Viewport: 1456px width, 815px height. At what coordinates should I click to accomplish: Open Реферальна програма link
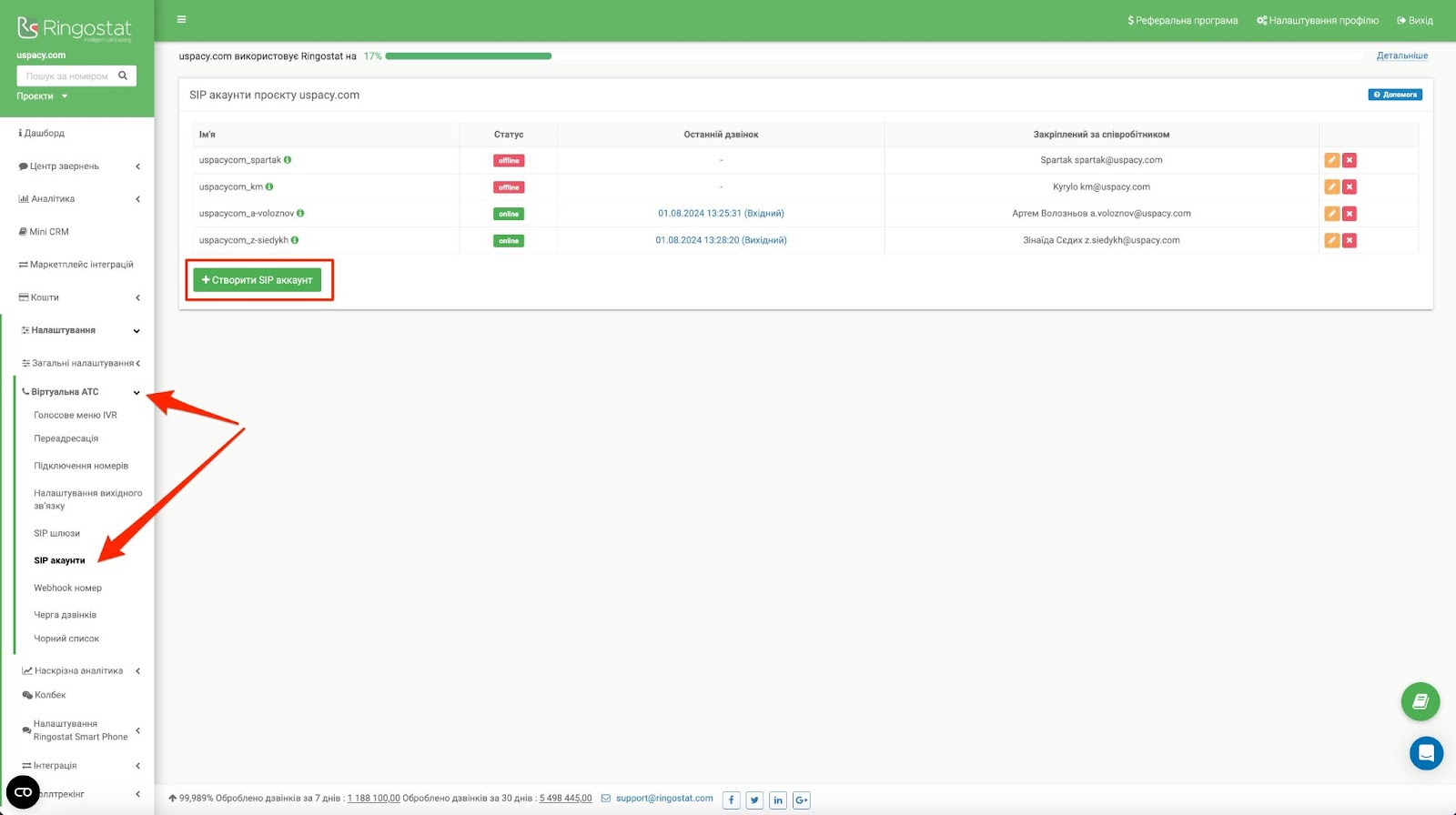[1183, 20]
